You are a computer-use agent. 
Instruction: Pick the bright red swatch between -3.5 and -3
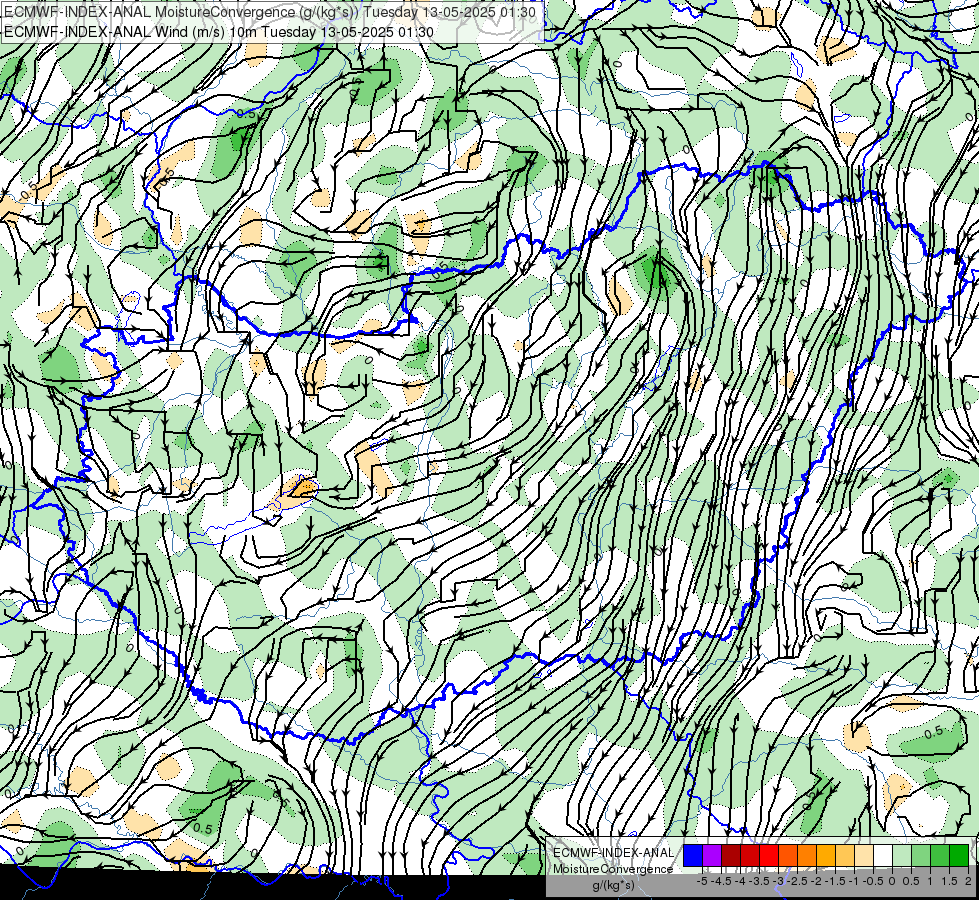769,855
